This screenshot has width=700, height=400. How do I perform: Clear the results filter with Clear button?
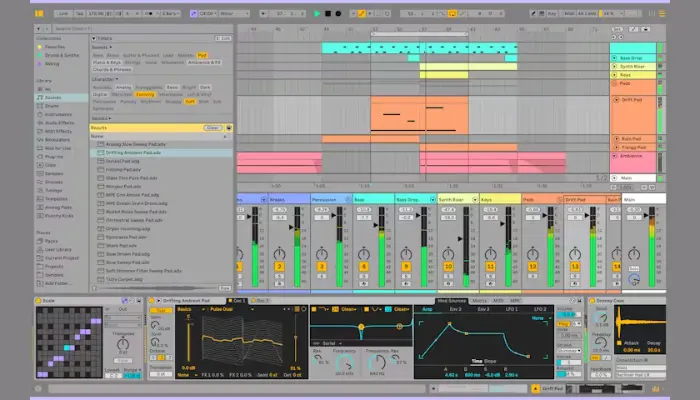[212, 128]
